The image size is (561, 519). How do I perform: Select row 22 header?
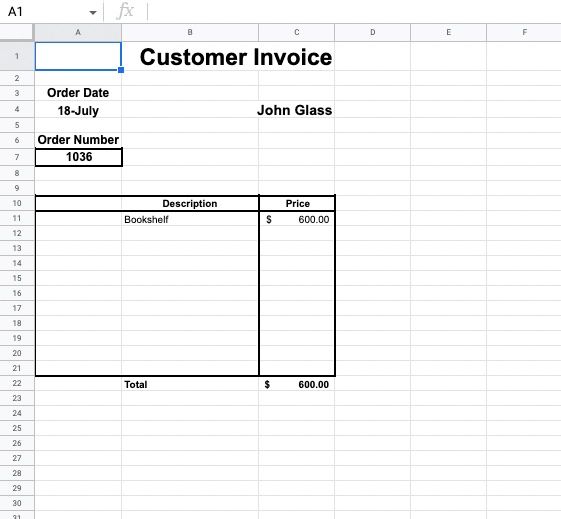coord(17,383)
